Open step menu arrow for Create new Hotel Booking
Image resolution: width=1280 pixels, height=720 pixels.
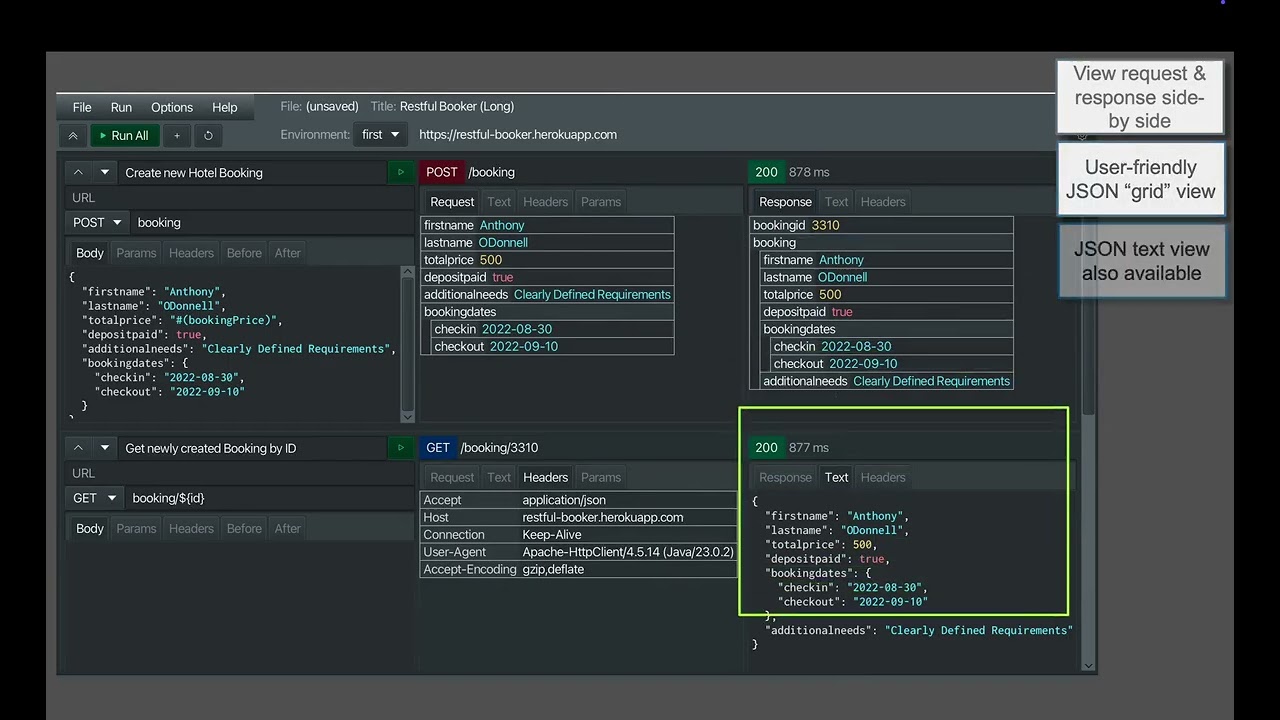104,172
